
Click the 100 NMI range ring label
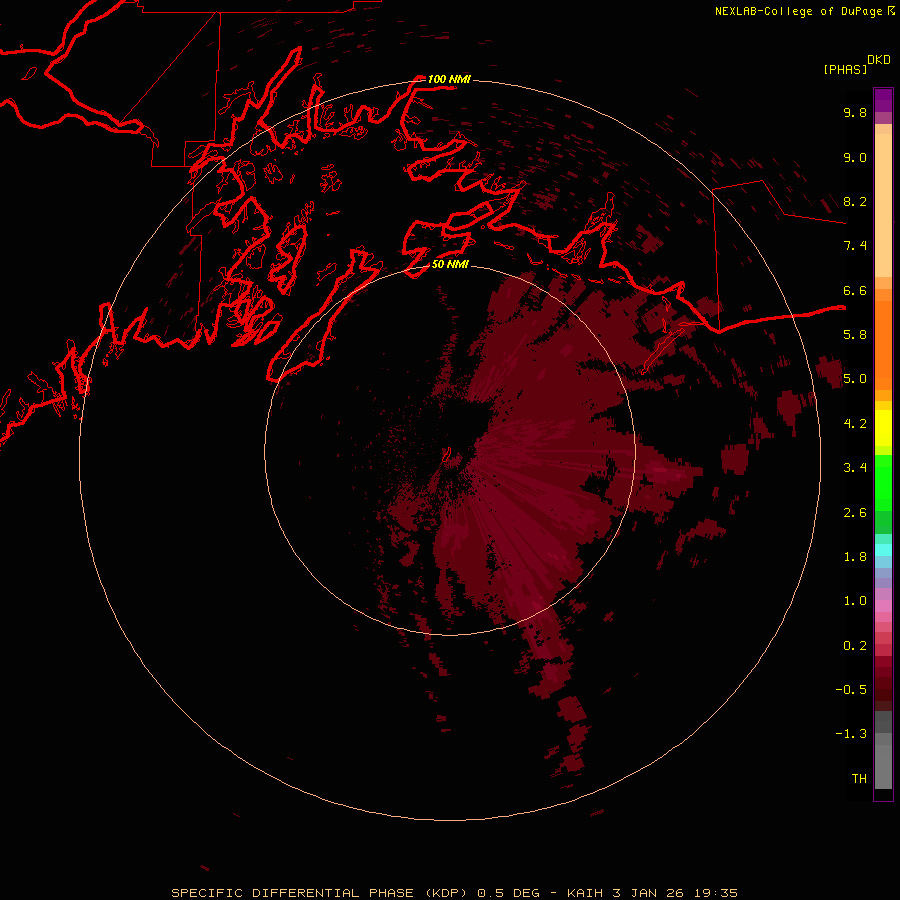(449, 79)
